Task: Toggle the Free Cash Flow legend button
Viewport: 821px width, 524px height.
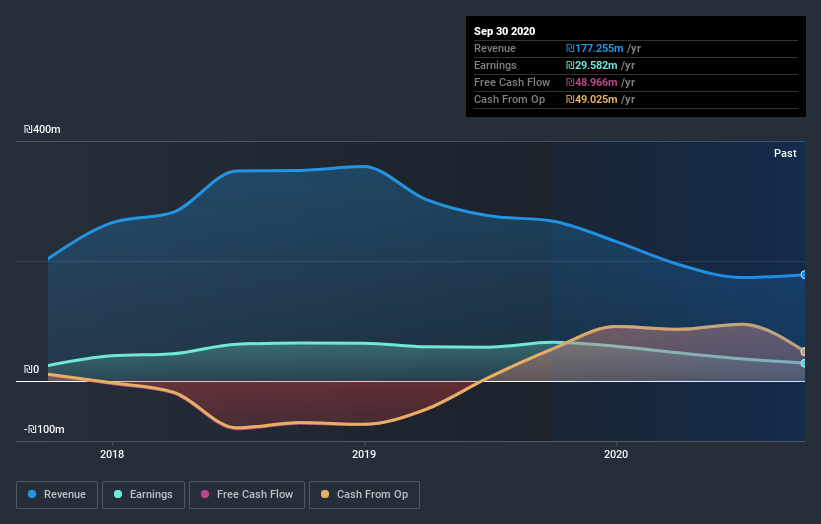Action: 247,495
